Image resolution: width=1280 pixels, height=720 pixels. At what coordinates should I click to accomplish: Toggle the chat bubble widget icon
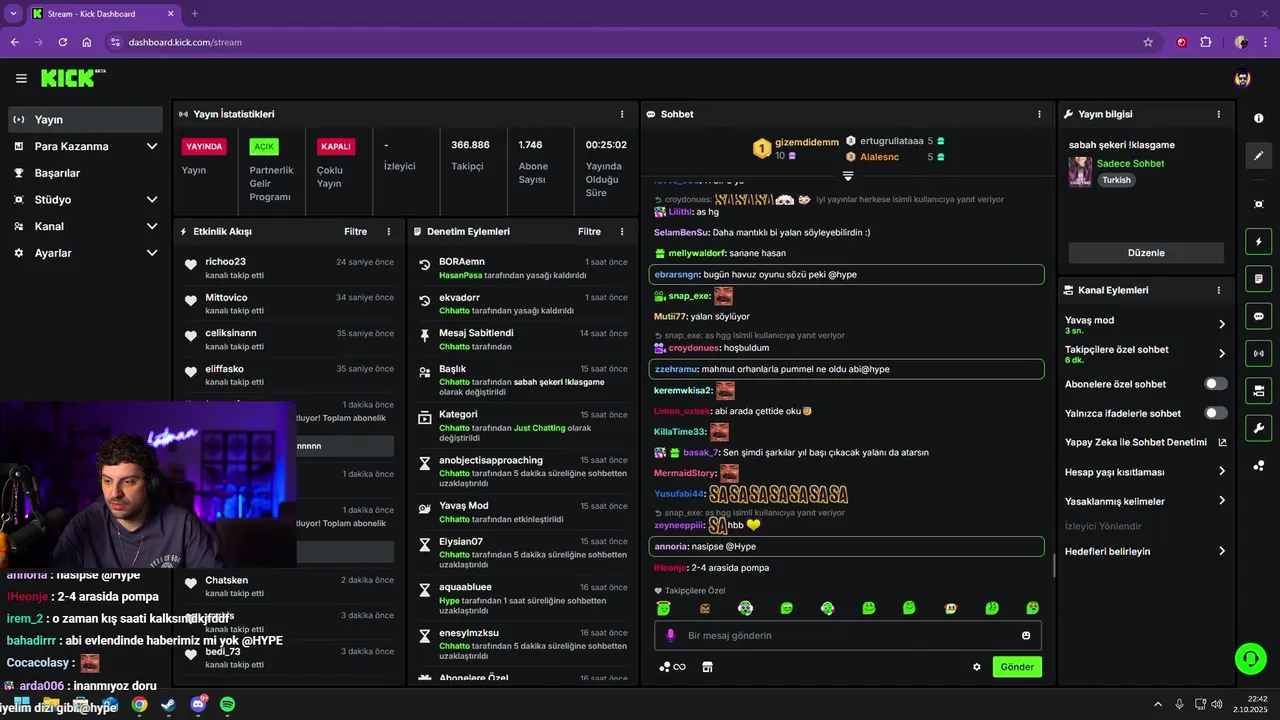click(x=1258, y=316)
